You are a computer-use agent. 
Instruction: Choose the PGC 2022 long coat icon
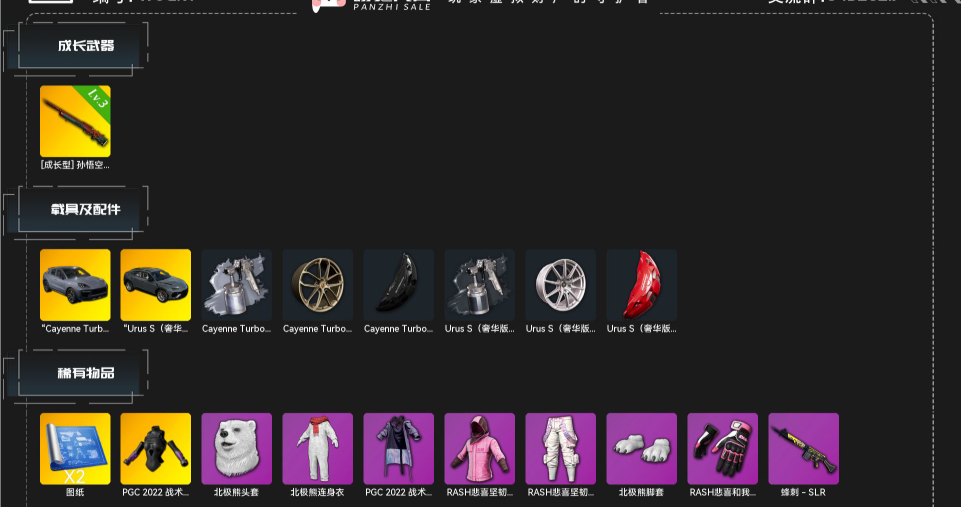click(398, 449)
